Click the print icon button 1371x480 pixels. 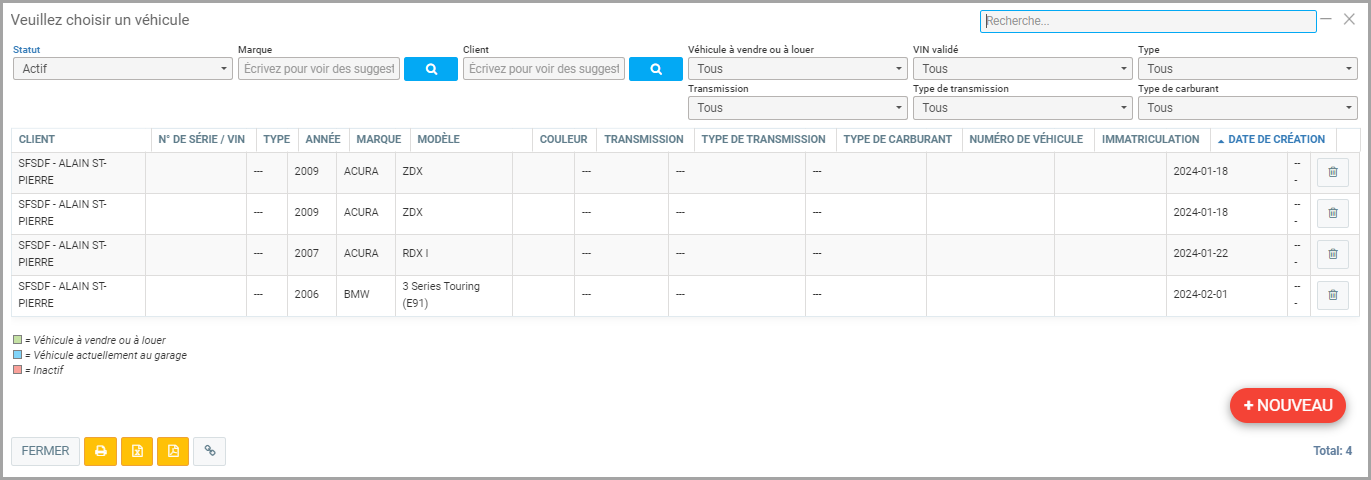click(100, 451)
